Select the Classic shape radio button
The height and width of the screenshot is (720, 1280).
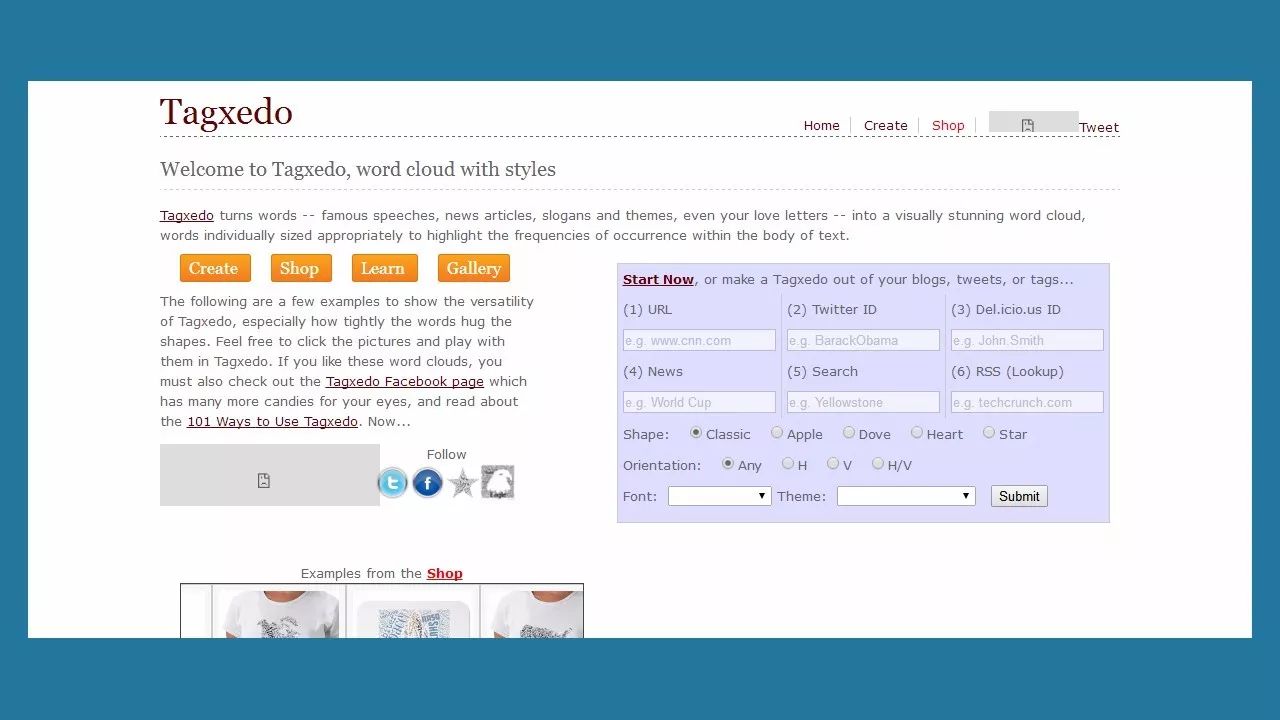point(696,433)
